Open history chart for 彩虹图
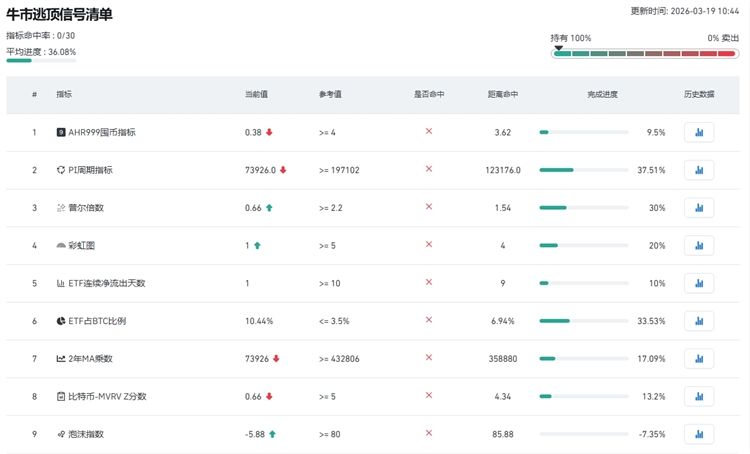Screen dimensions: 750x454 [699, 245]
